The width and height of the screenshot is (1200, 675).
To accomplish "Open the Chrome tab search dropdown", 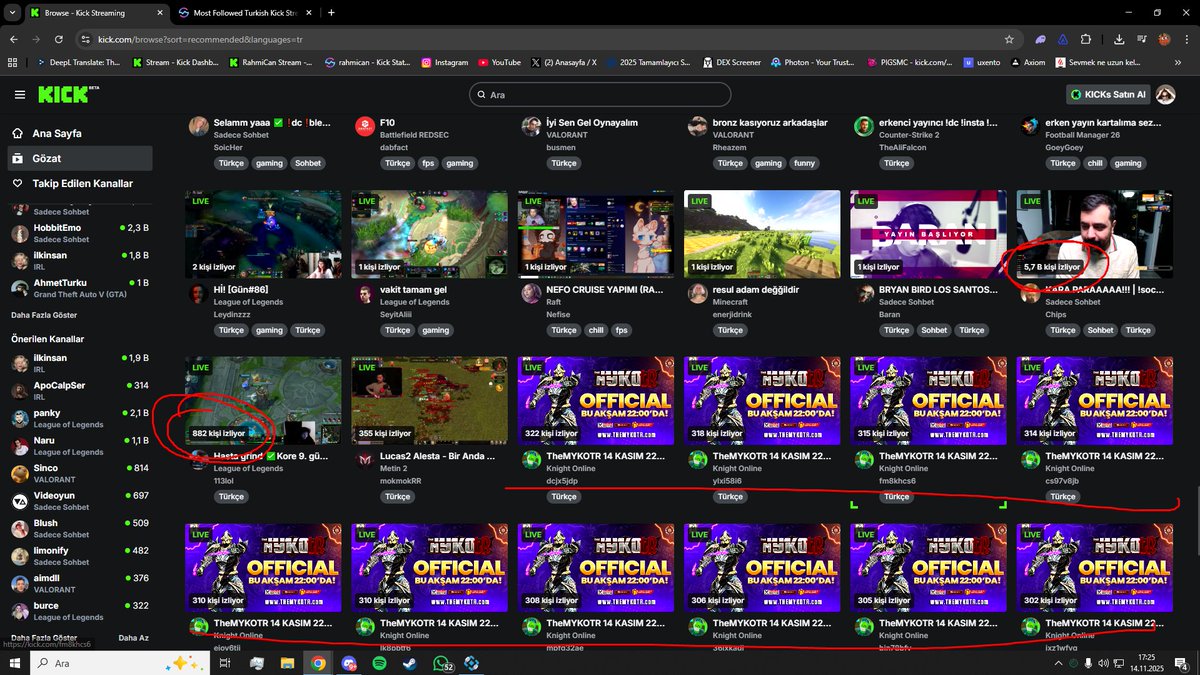I will [x=10, y=13].
